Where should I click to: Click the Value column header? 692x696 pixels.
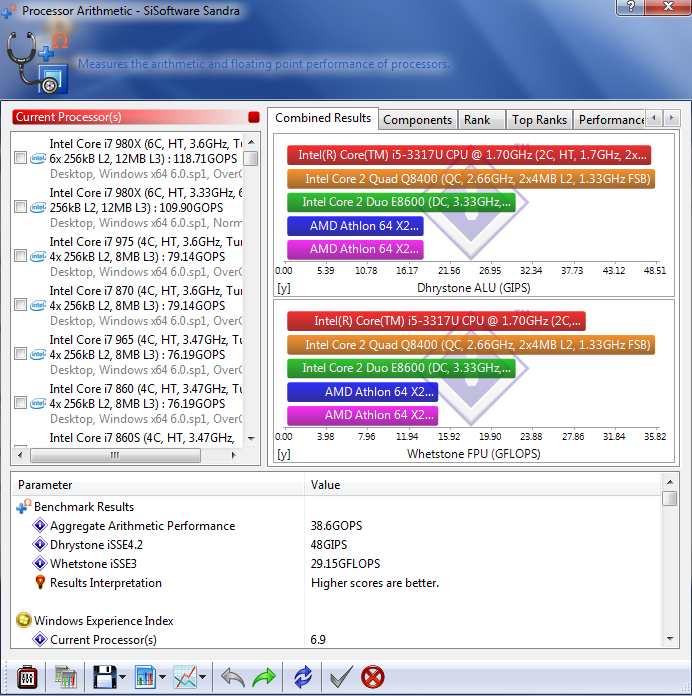(x=483, y=485)
